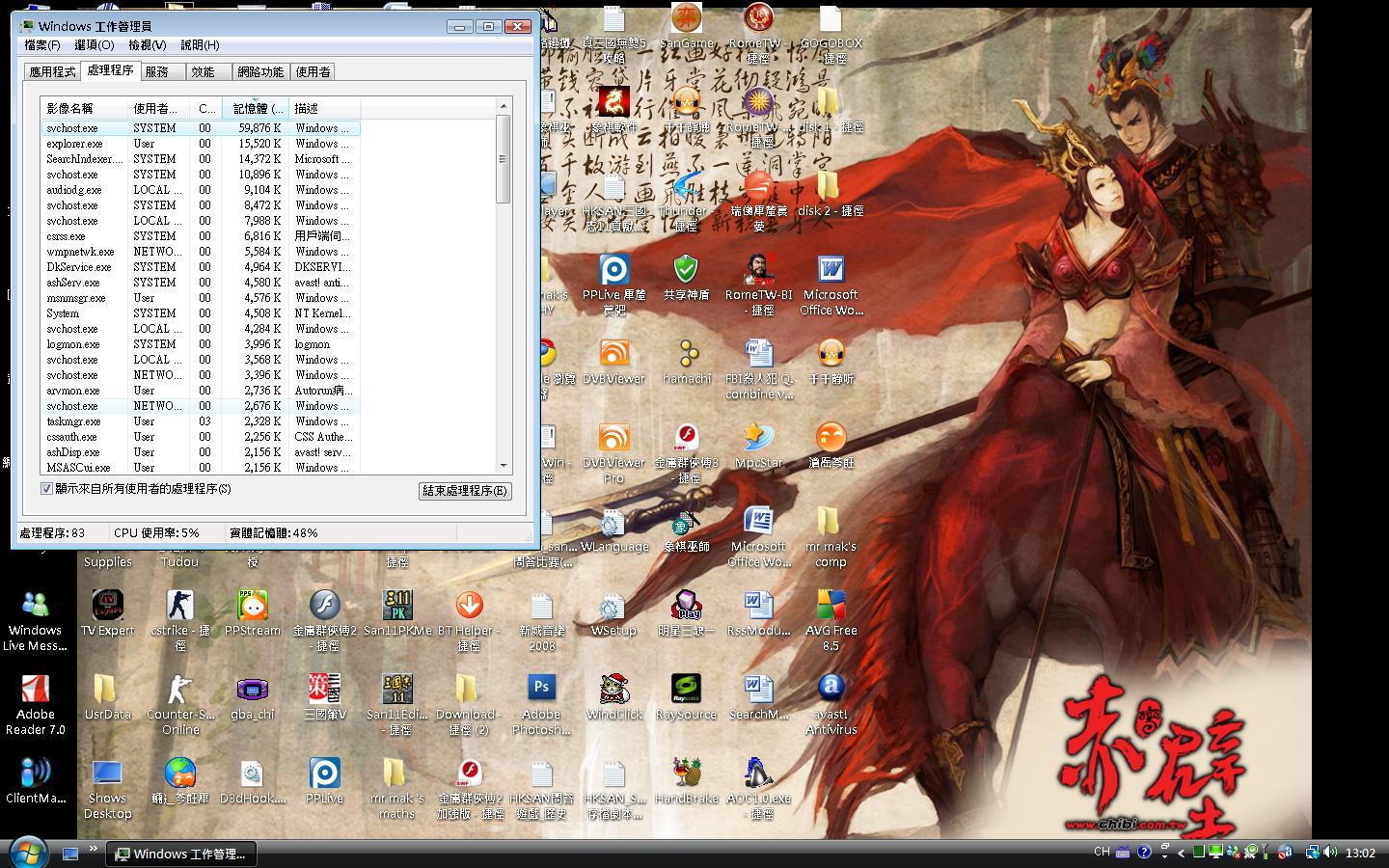The height and width of the screenshot is (868, 1389).
Task: Open the UsrData folder icon
Action: point(107,696)
